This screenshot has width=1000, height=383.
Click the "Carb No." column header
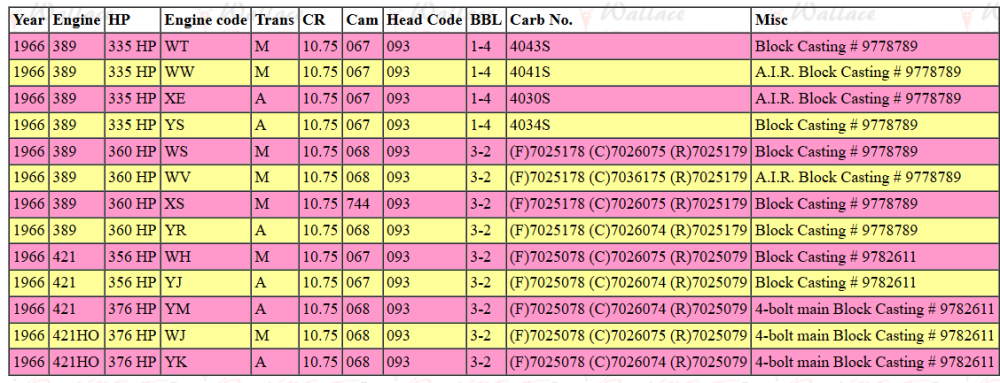(x=629, y=20)
